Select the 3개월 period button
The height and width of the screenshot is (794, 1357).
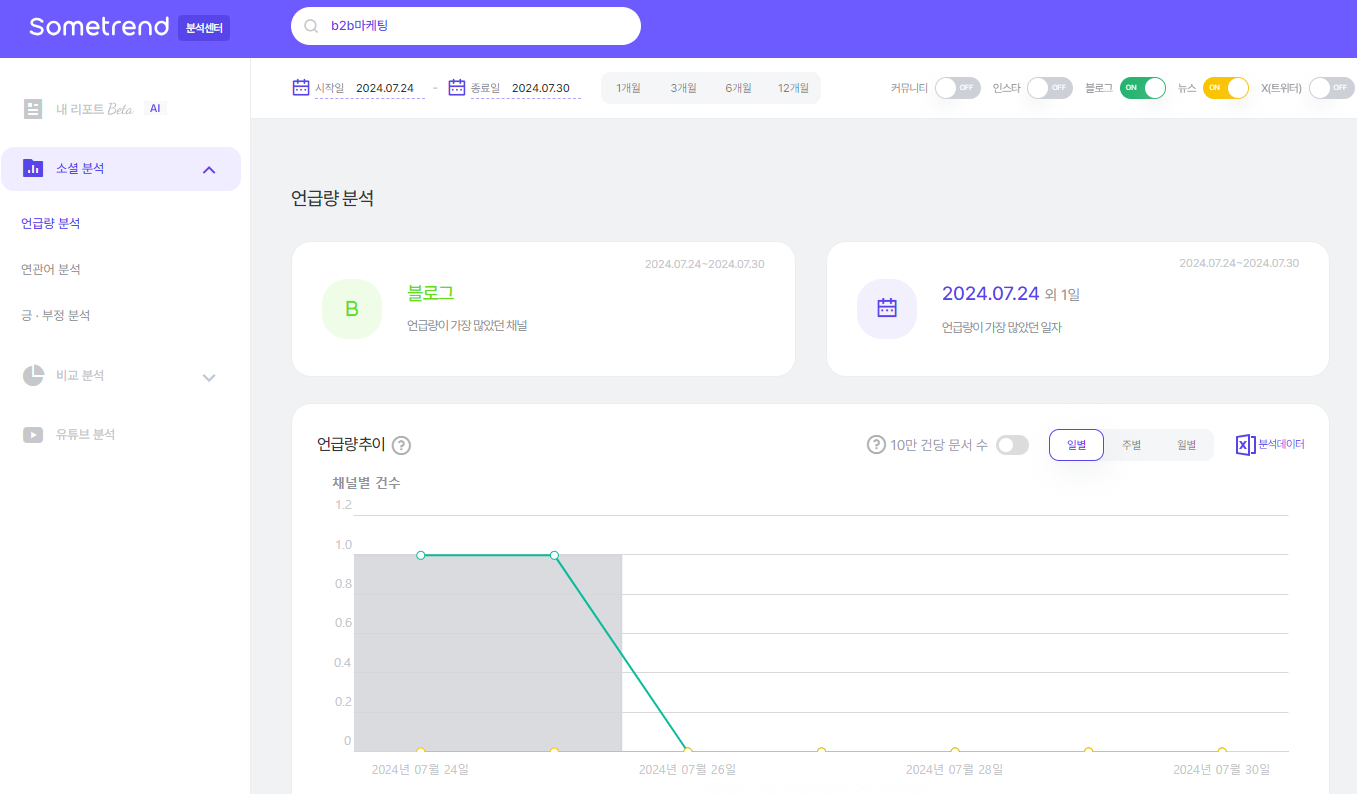click(683, 88)
